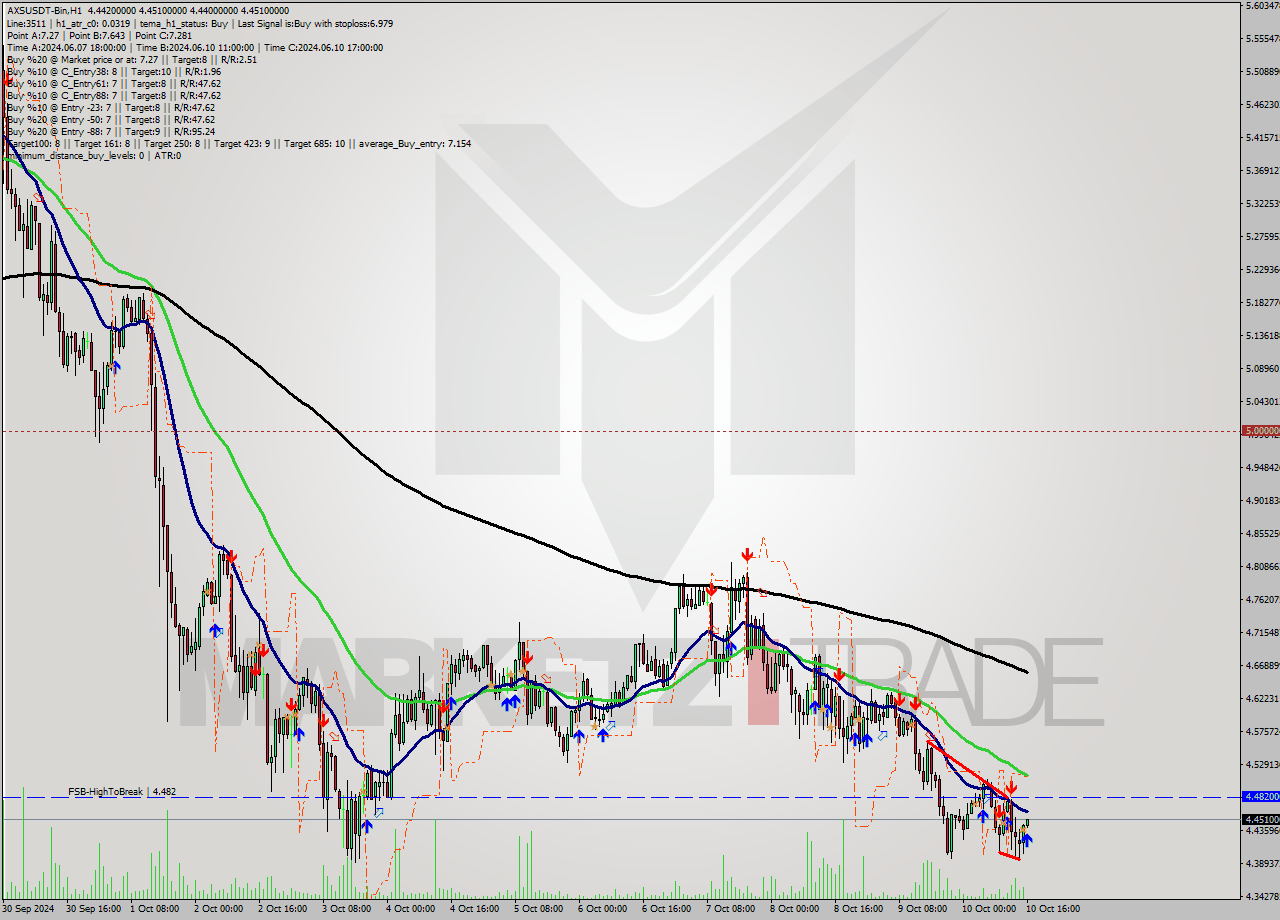Screen dimensions: 1280x920
Task: Click the '2 Oct 16:00' time label
Action: (282, 909)
